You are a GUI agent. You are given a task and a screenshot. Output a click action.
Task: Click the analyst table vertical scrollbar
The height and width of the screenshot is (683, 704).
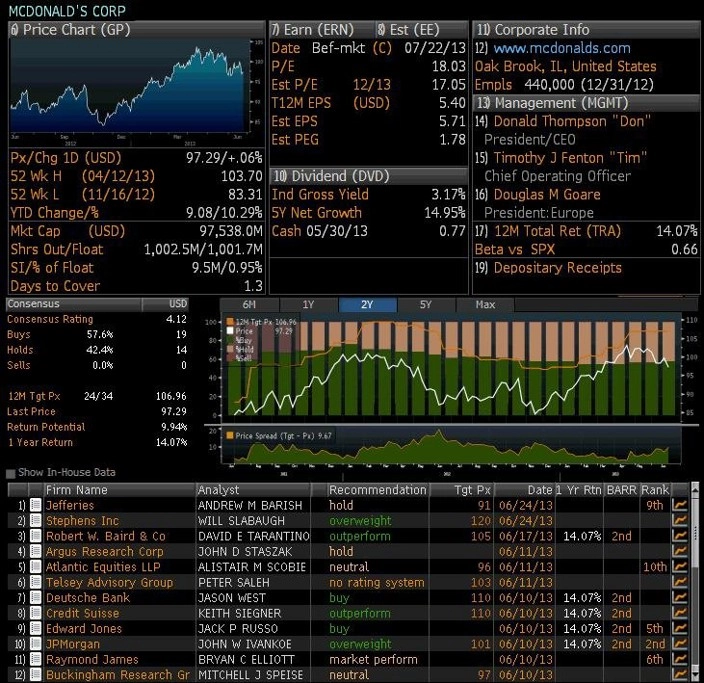[x=695, y=582]
